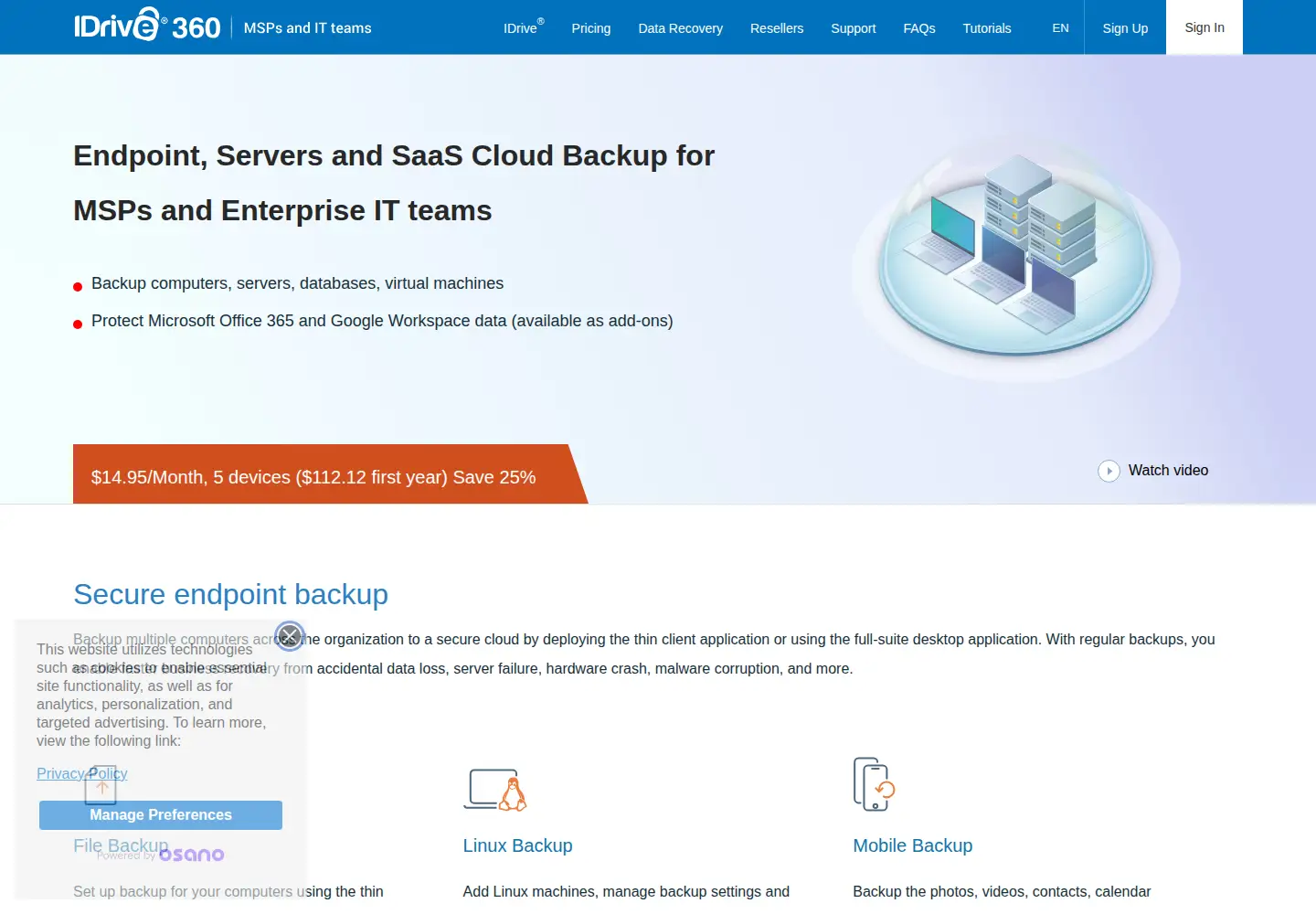Open the Resellers page
Viewport: 1316px width, 914px height.
pyautogui.click(x=777, y=28)
